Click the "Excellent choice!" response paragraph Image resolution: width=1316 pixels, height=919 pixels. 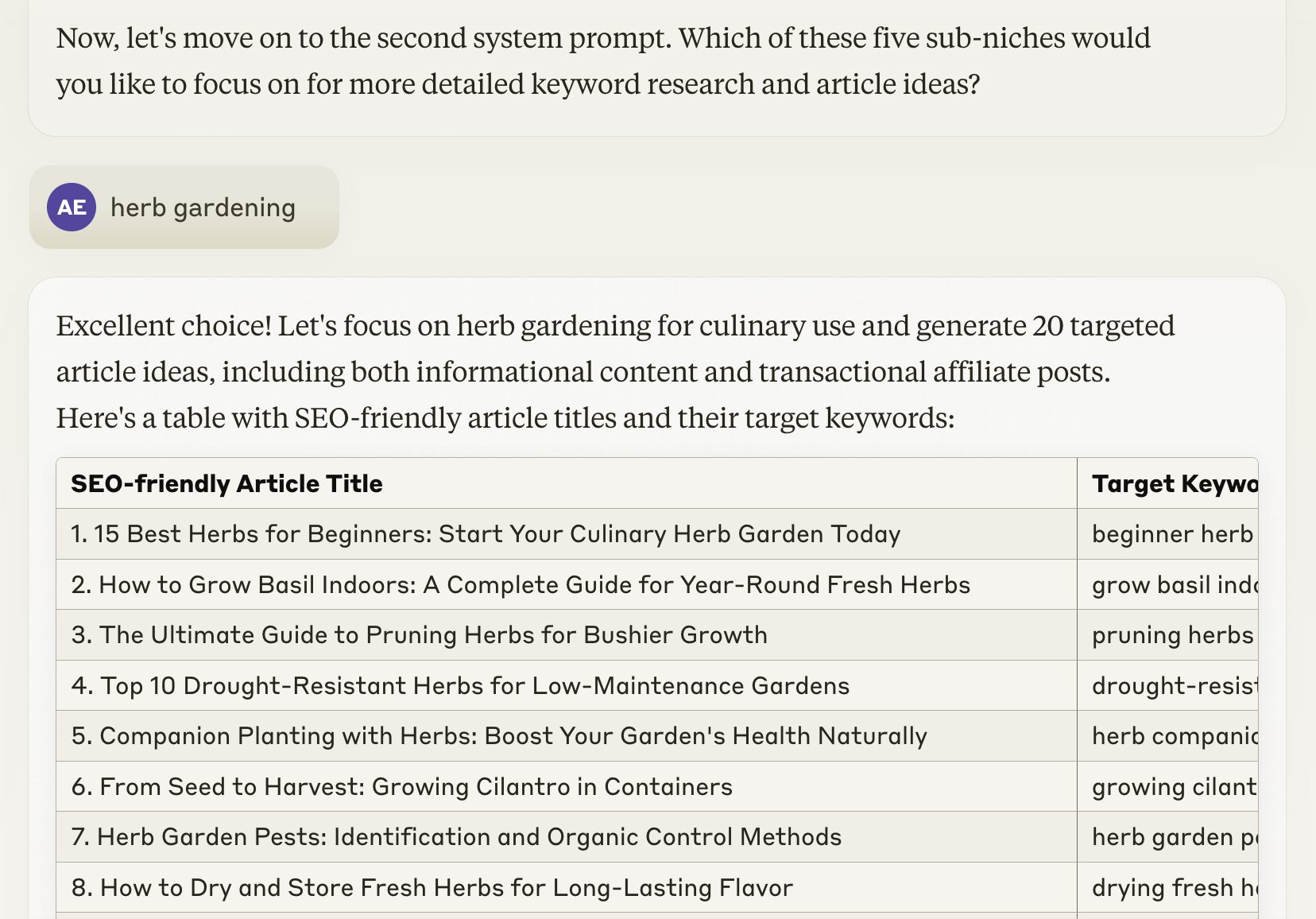pos(614,372)
